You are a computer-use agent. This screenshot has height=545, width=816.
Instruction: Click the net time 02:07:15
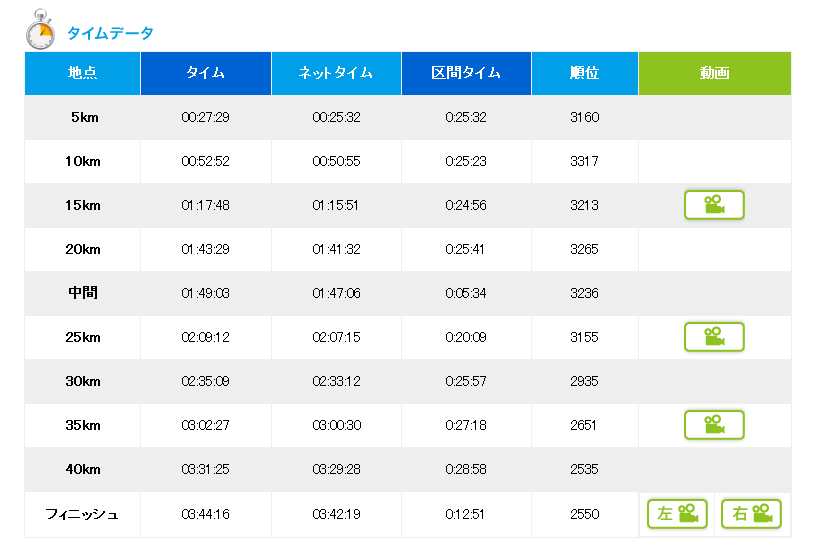click(336, 337)
